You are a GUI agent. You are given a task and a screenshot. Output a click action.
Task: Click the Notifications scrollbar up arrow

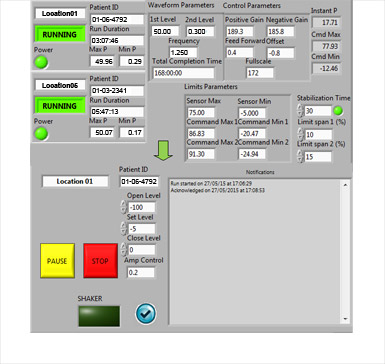(345, 185)
